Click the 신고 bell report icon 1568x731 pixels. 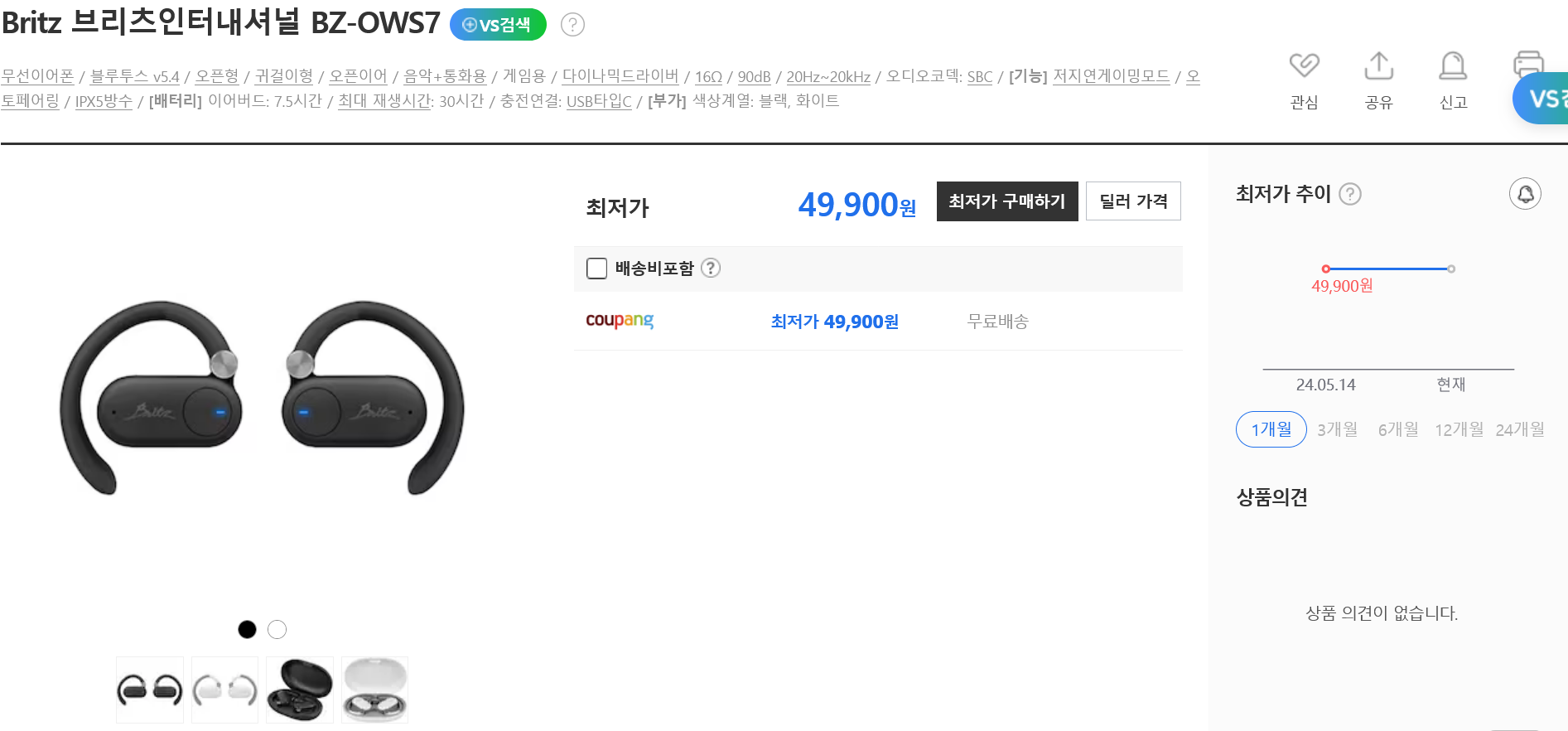(1453, 65)
